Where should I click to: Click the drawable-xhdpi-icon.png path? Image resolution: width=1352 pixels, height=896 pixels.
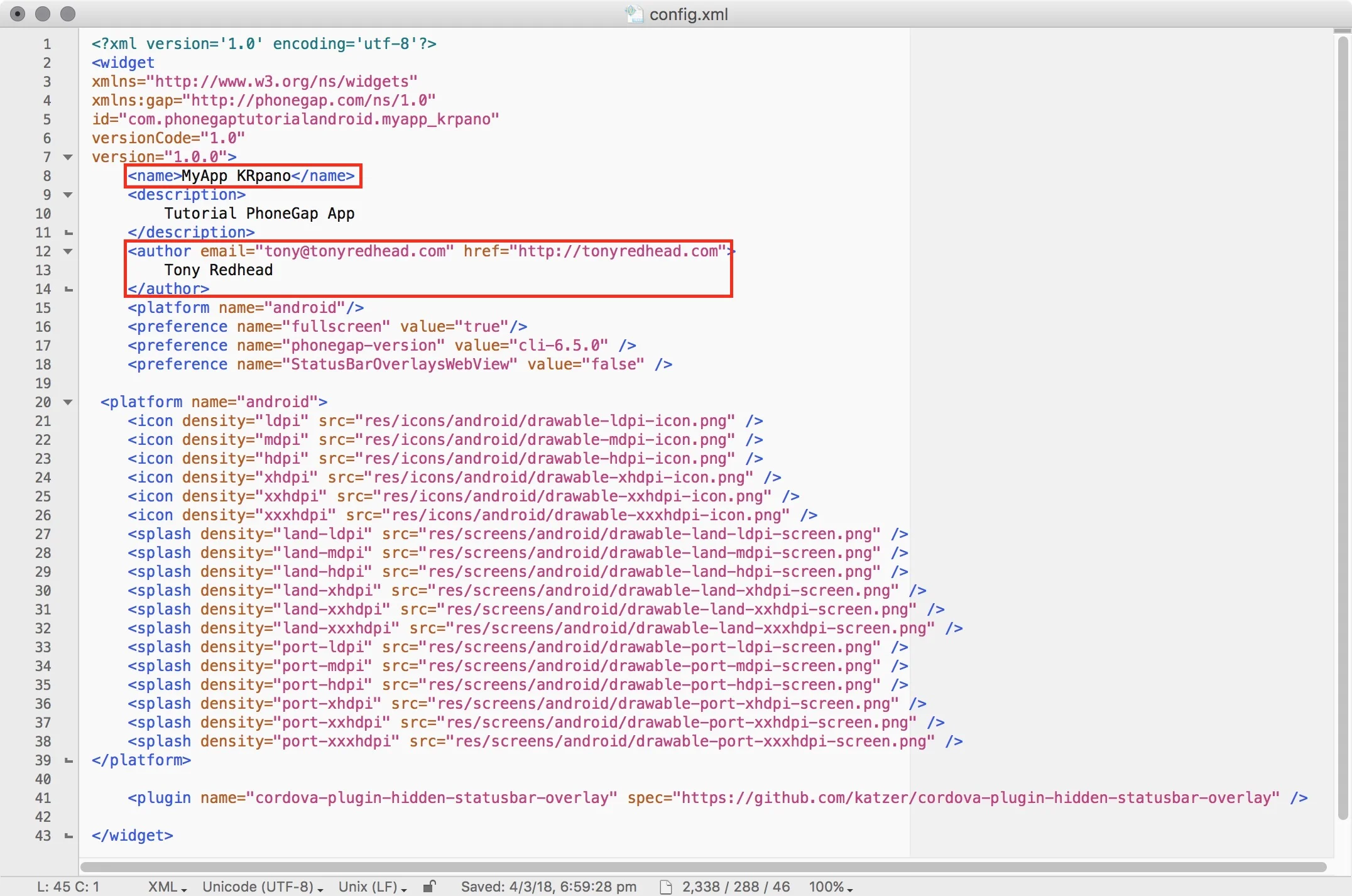559,478
